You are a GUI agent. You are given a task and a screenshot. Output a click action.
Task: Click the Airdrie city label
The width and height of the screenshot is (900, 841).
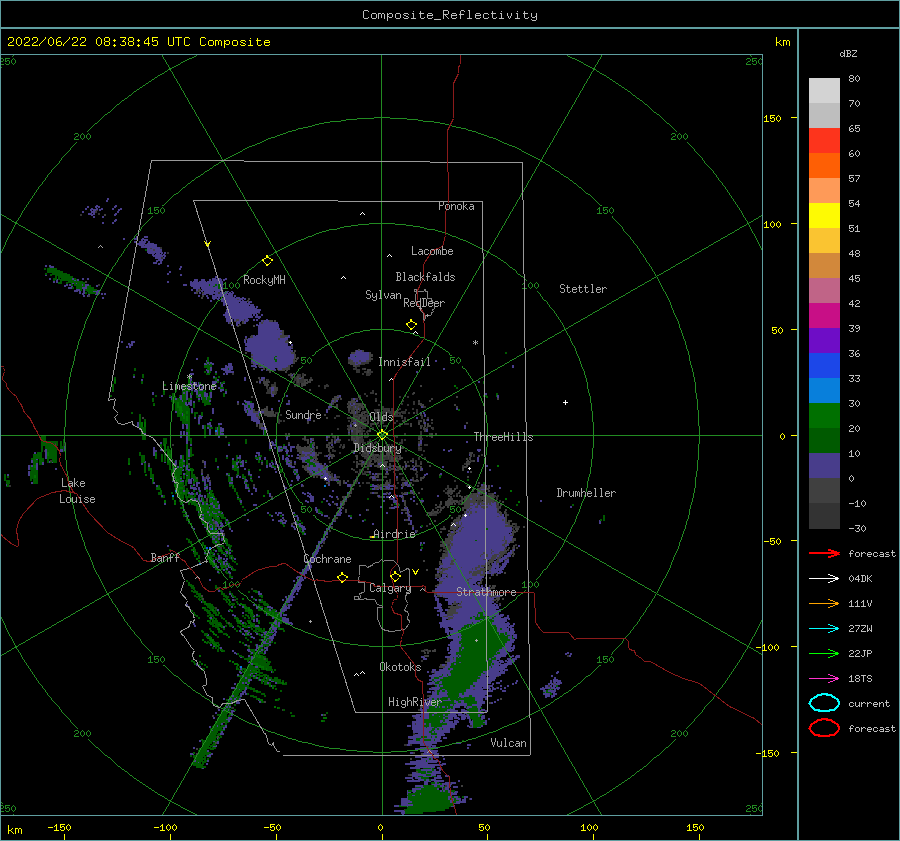[x=394, y=534]
